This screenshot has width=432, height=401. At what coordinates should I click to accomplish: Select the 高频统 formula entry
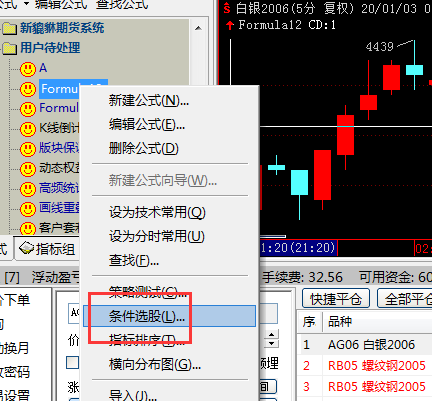pyautogui.click(x=59, y=188)
